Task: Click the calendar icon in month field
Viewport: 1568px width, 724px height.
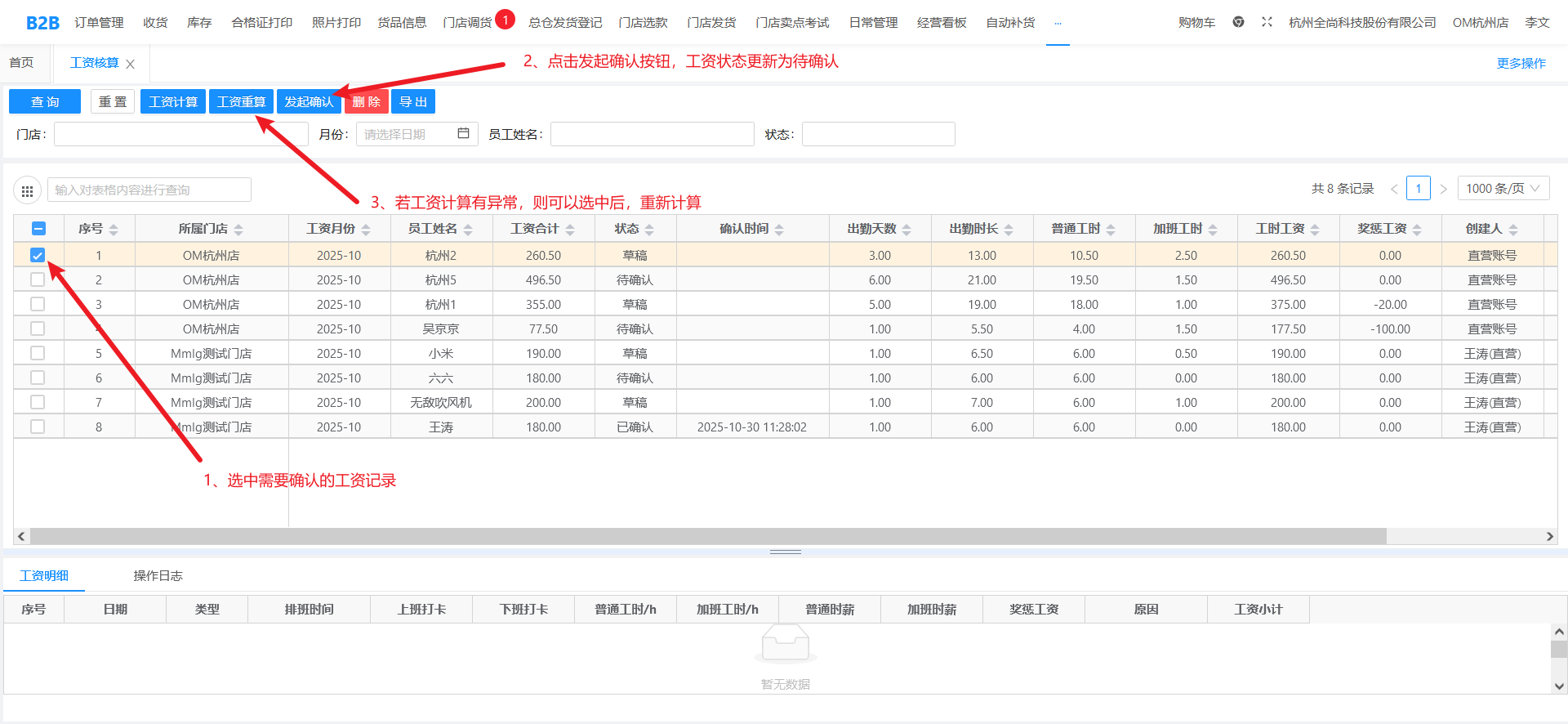Action: (x=463, y=133)
